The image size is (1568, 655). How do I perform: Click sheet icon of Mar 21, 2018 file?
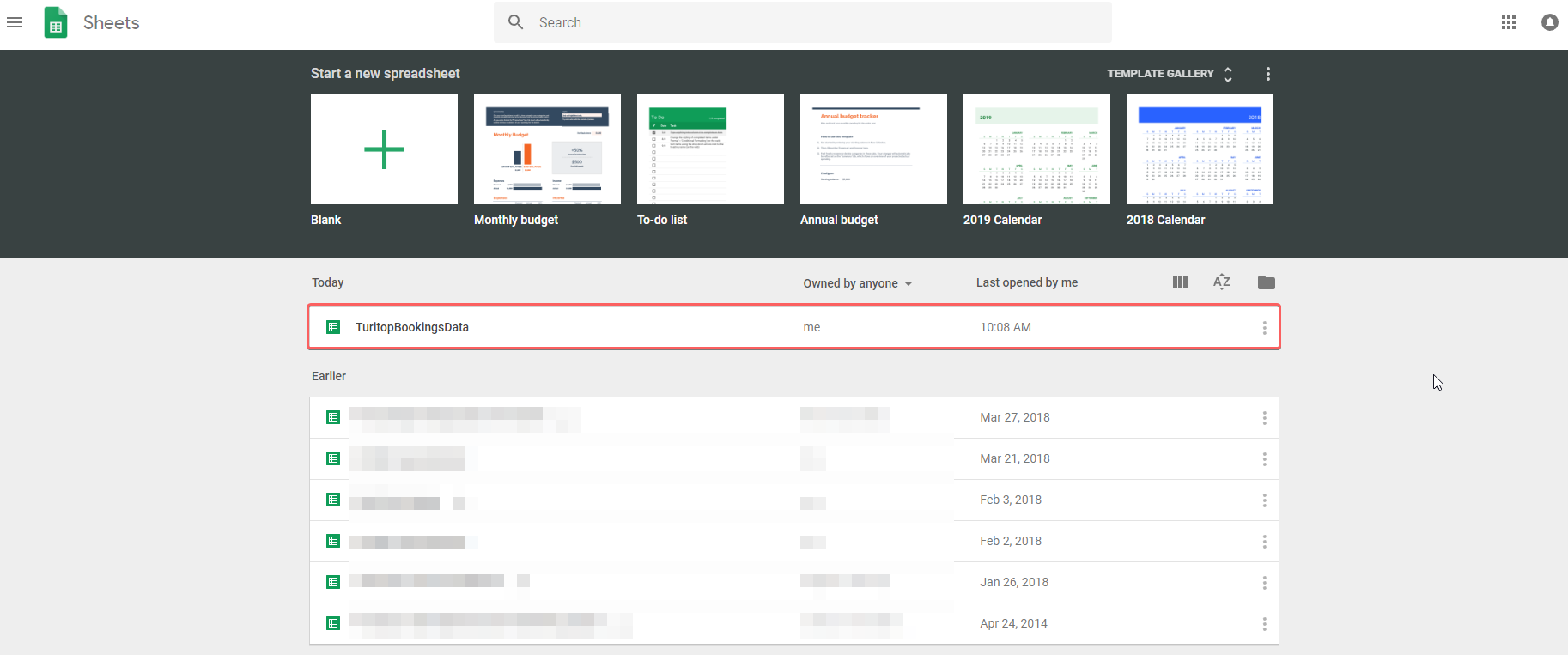(x=333, y=458)
